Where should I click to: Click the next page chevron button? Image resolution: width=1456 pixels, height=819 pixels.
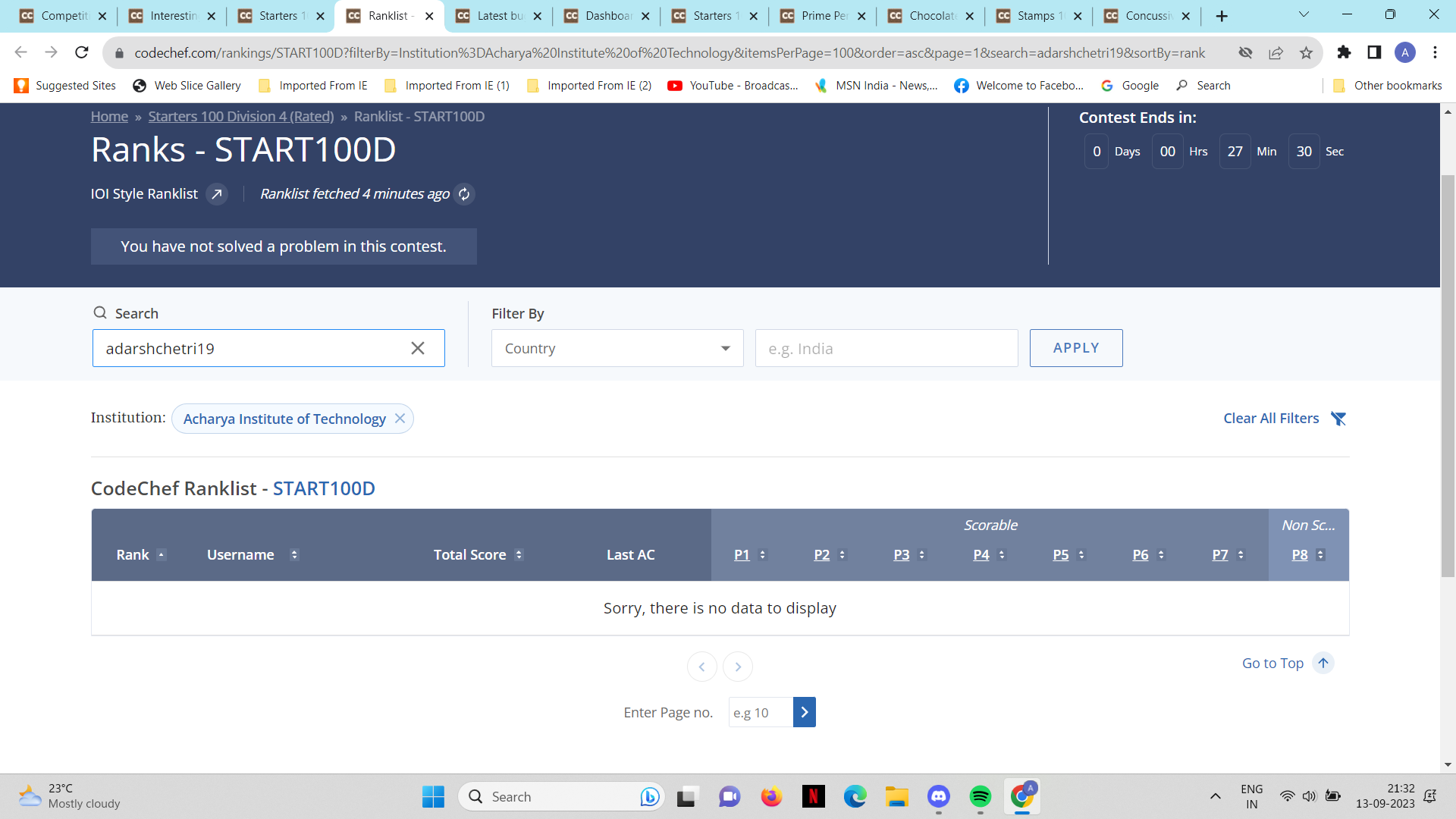coord(738,667)
